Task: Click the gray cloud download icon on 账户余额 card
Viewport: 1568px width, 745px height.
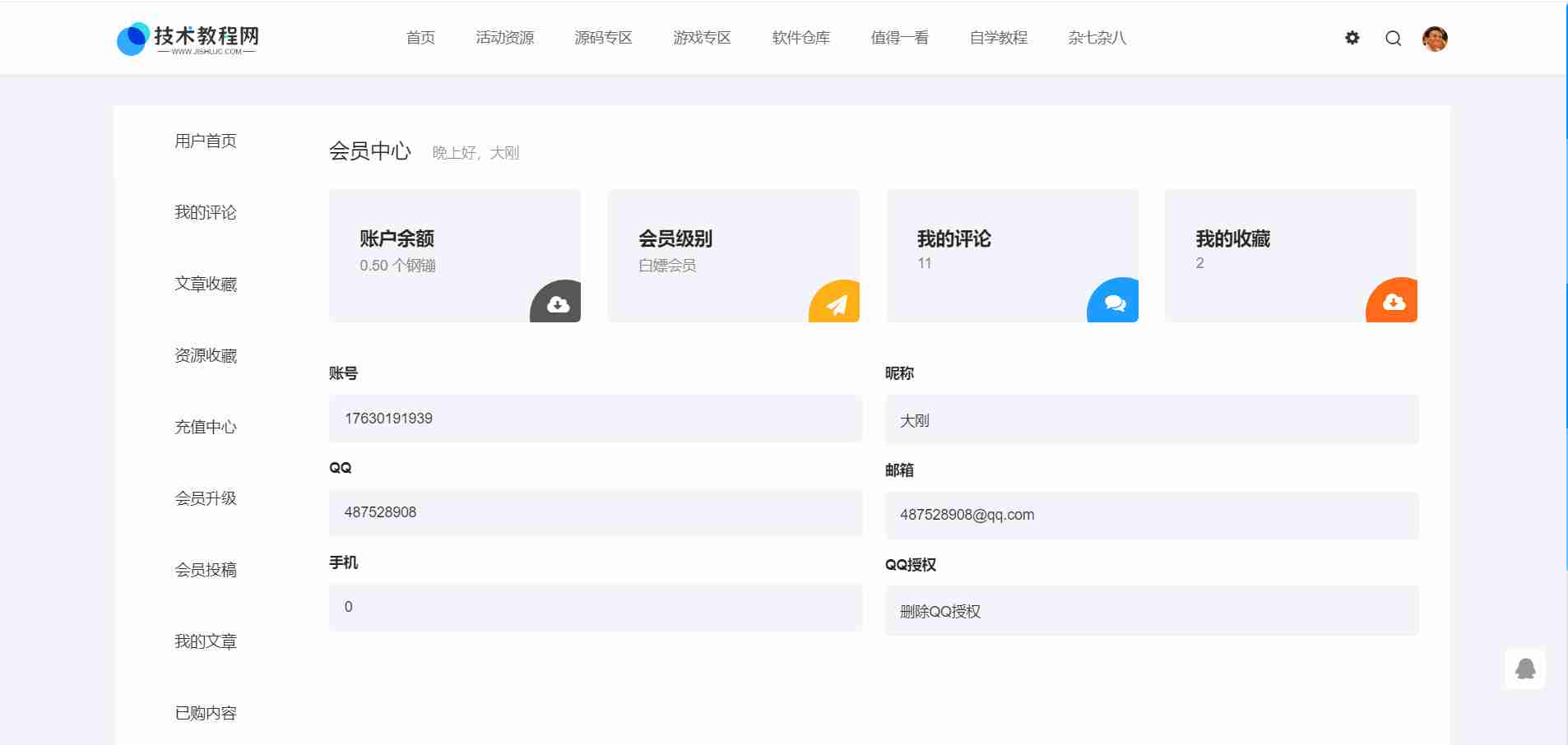Action: [x=557, y=303]
